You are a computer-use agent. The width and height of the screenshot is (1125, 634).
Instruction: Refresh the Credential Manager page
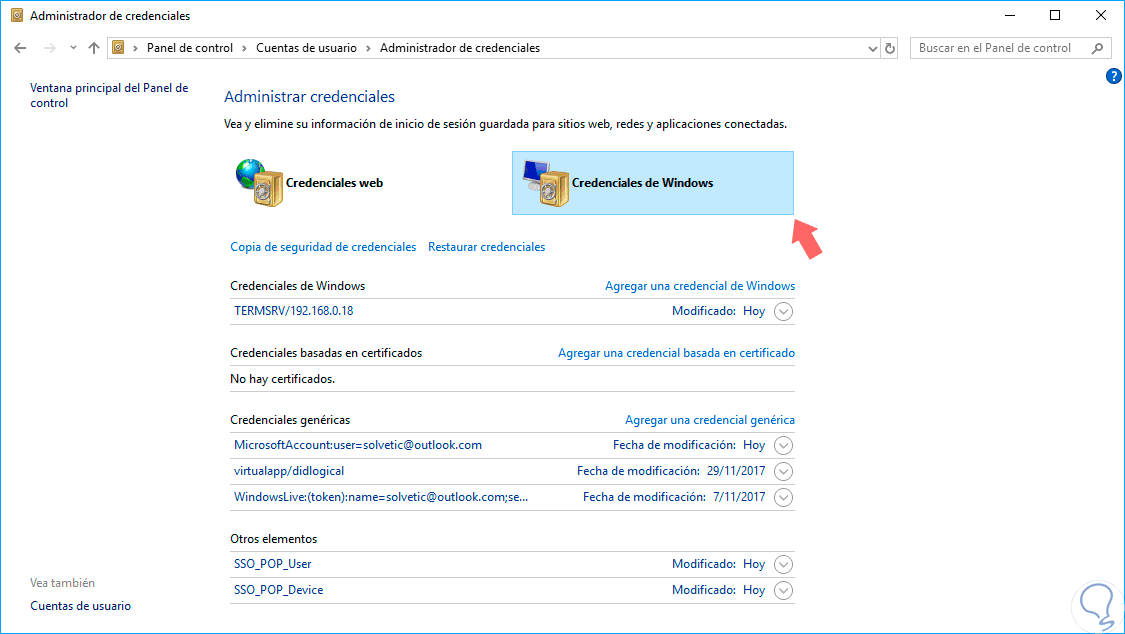(890, 49)
